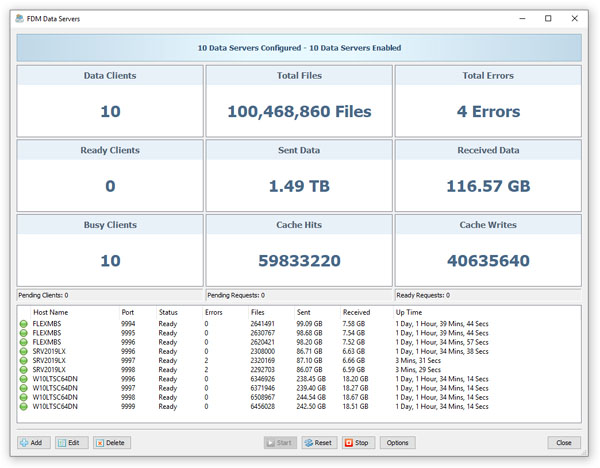This screenshot has width=600, height=468.
Task: Edit the selected data server
Action: point(72,443)
